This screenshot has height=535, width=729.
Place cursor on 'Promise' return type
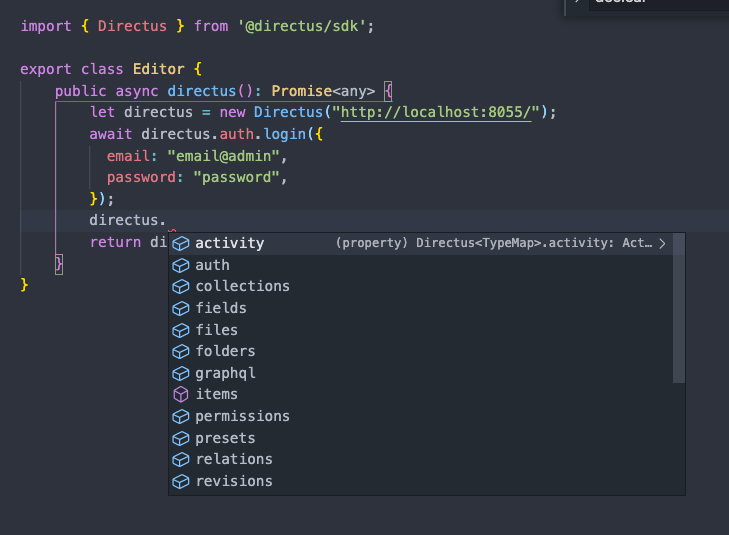coord(302,91)
